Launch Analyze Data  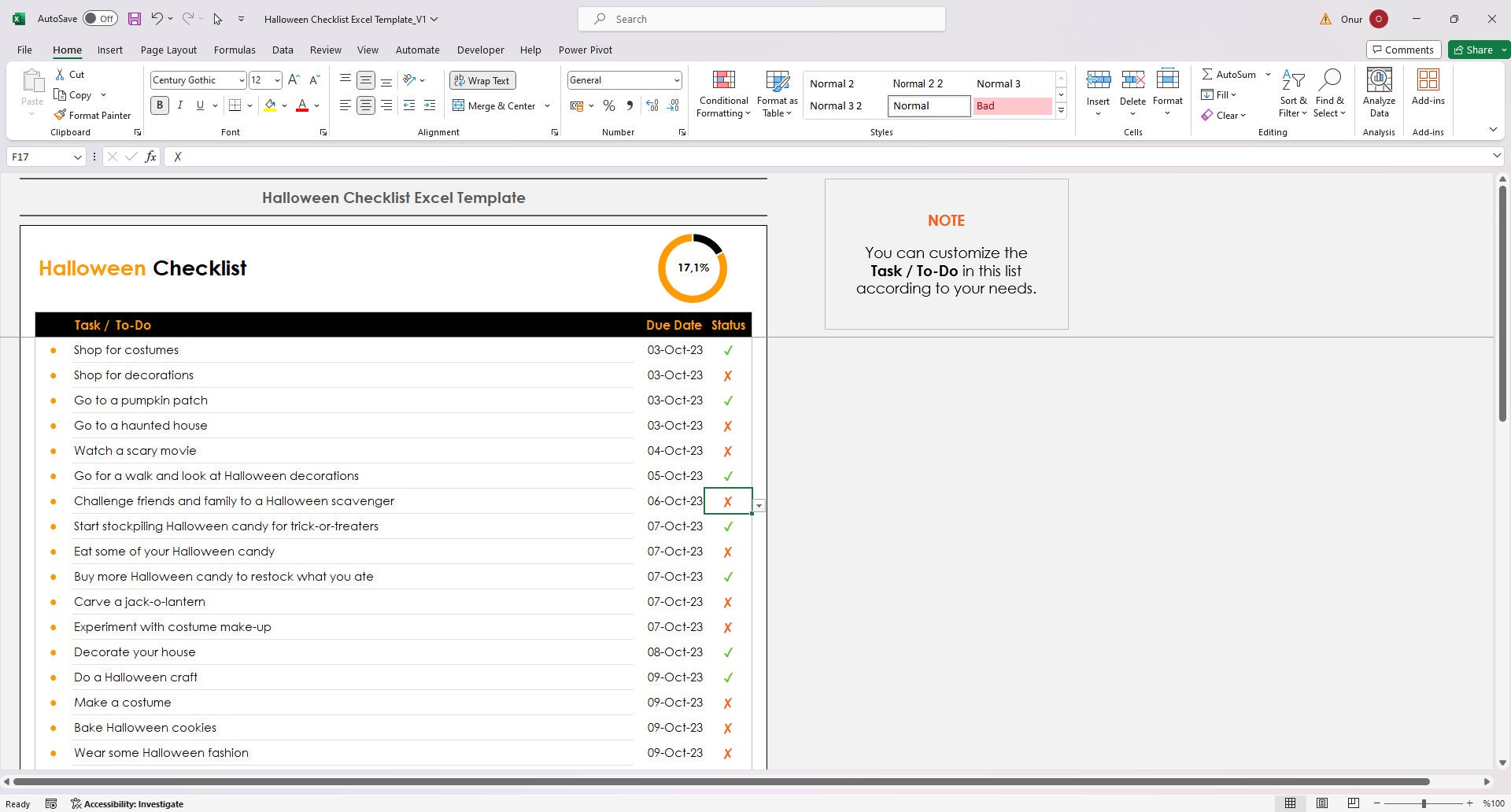tap(1378, 92)
